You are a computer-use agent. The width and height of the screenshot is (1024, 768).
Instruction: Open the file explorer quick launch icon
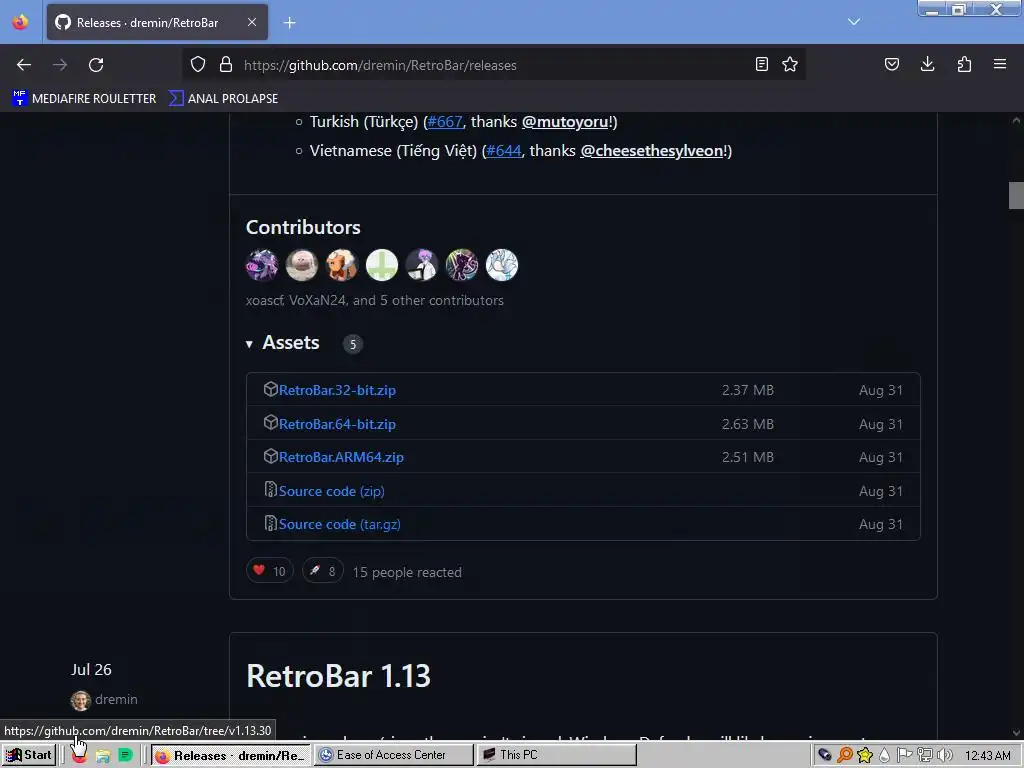(x=103, y=756)
